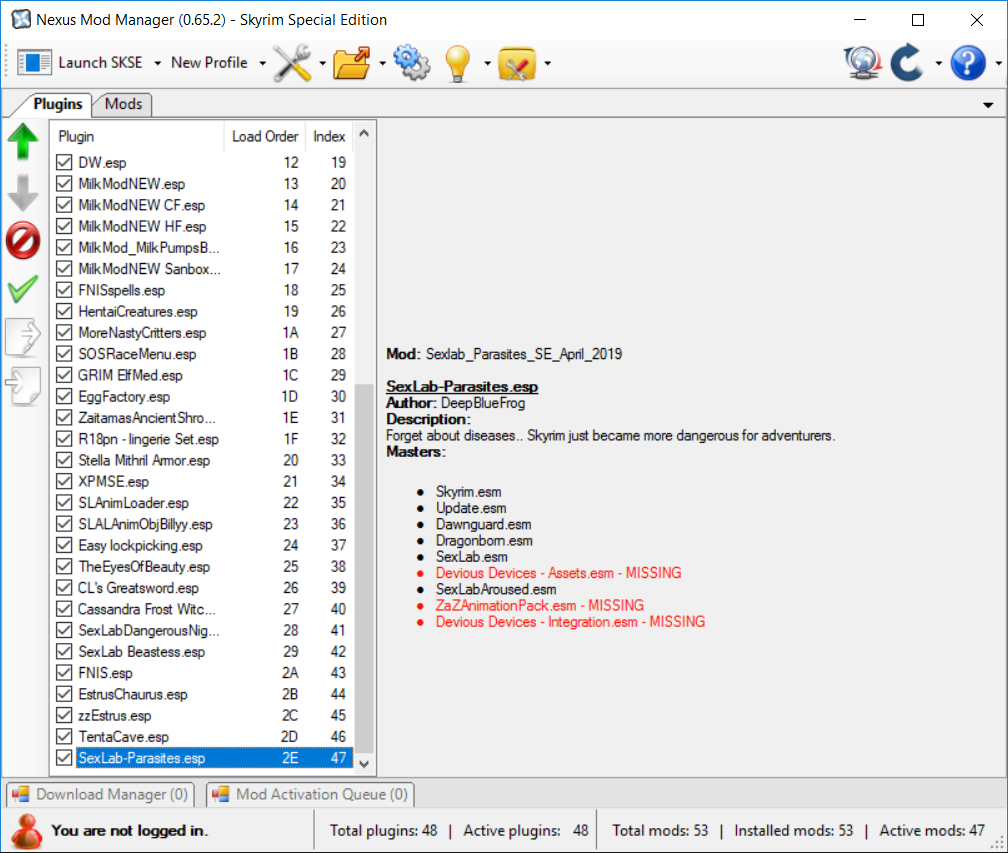Viewport: 1008px width, 853px height.
Task: Toggle the FNIS.esp checkbox
Action: [64, 672]
